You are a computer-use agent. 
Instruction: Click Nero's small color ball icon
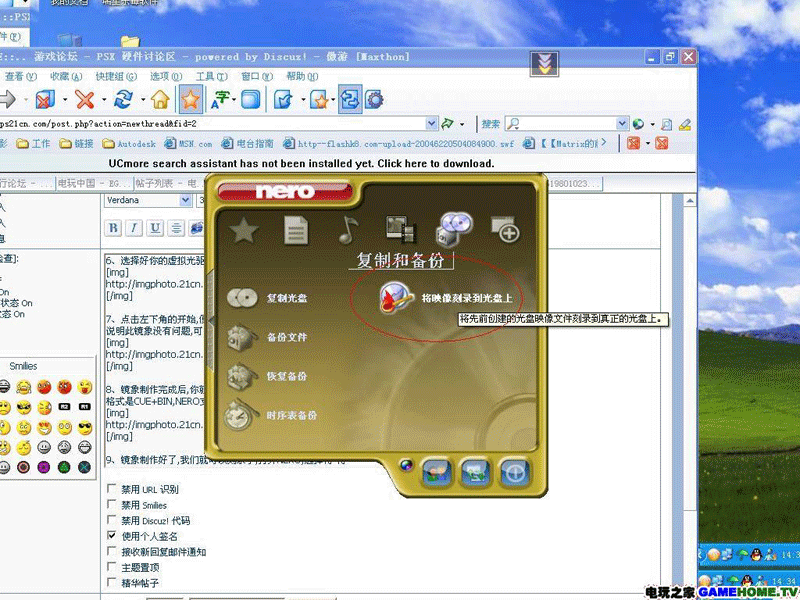tap(406, 465)
